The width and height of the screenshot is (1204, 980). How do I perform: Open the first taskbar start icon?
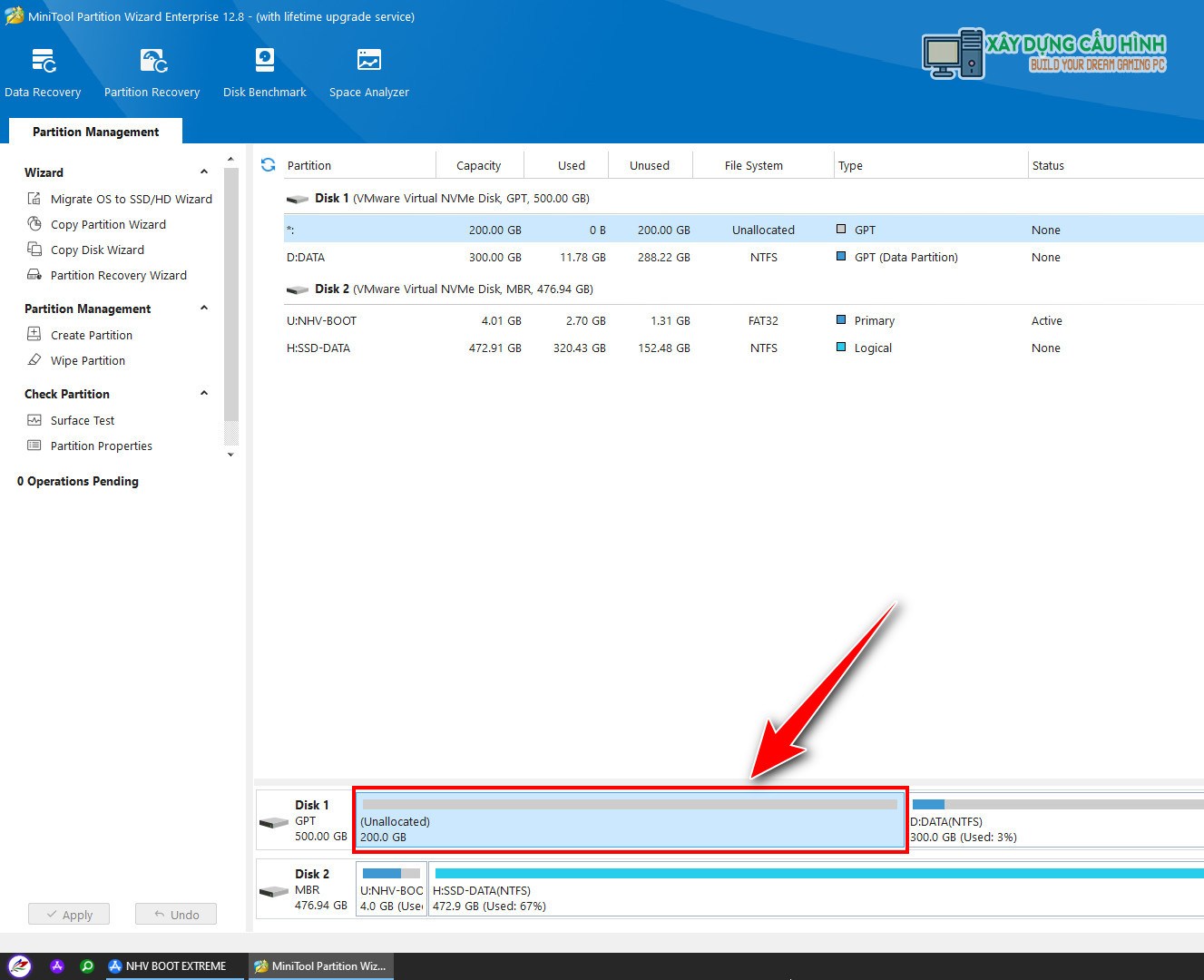[19, 966]
